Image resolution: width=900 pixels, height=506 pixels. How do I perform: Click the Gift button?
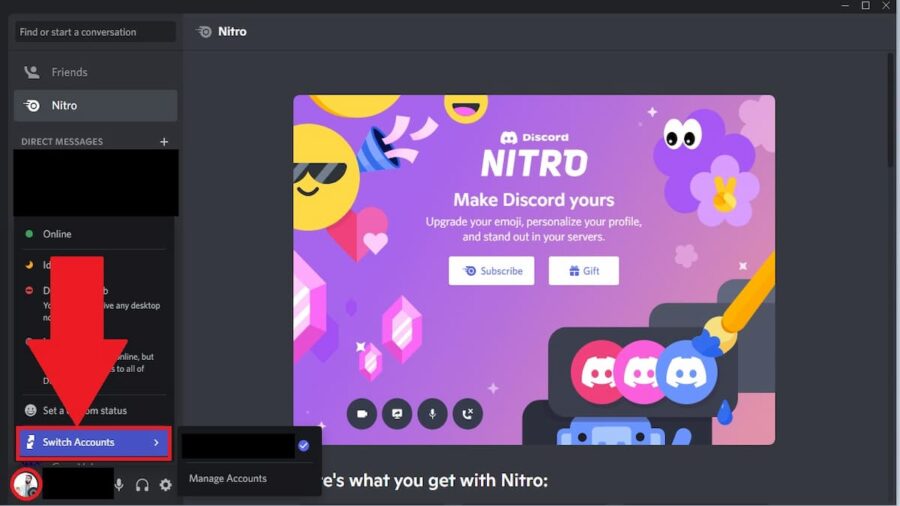click(584, 271)
